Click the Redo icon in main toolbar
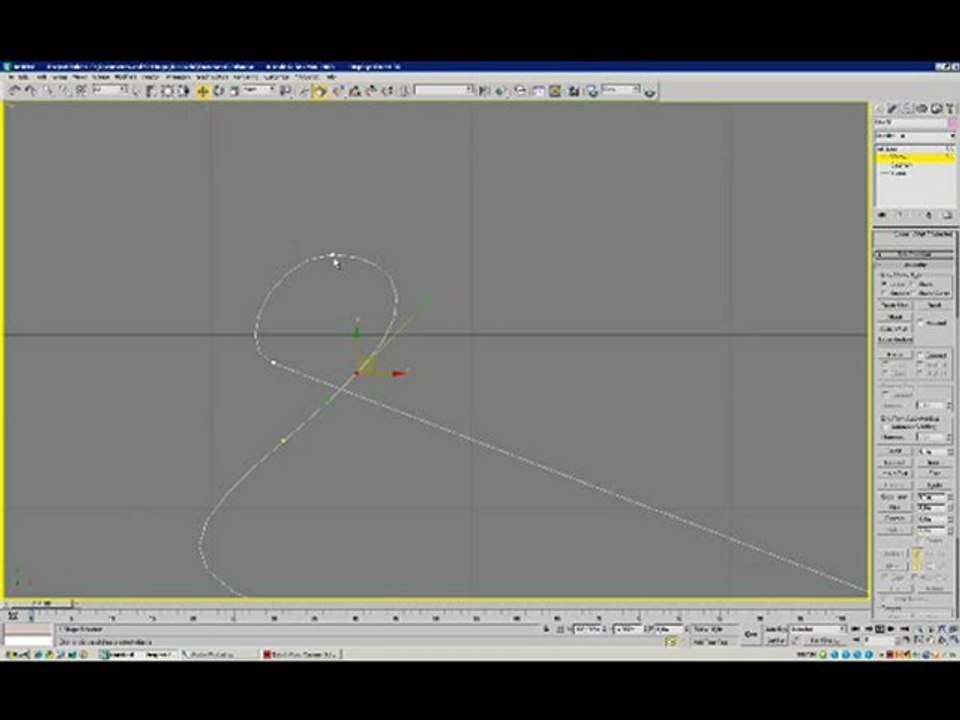Image resolution: width=960 pixels, height=720 pixels. (31, 91)
